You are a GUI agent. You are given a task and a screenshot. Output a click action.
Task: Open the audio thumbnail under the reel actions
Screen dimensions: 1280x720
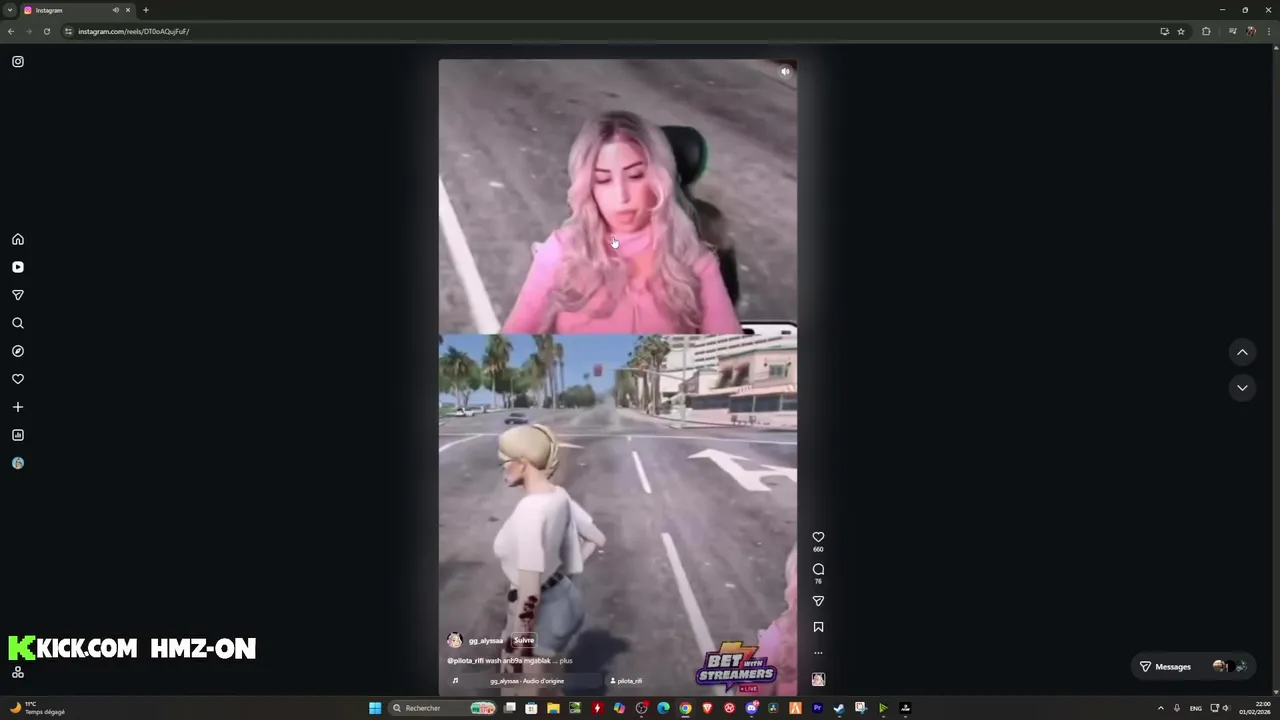point(818,679)
